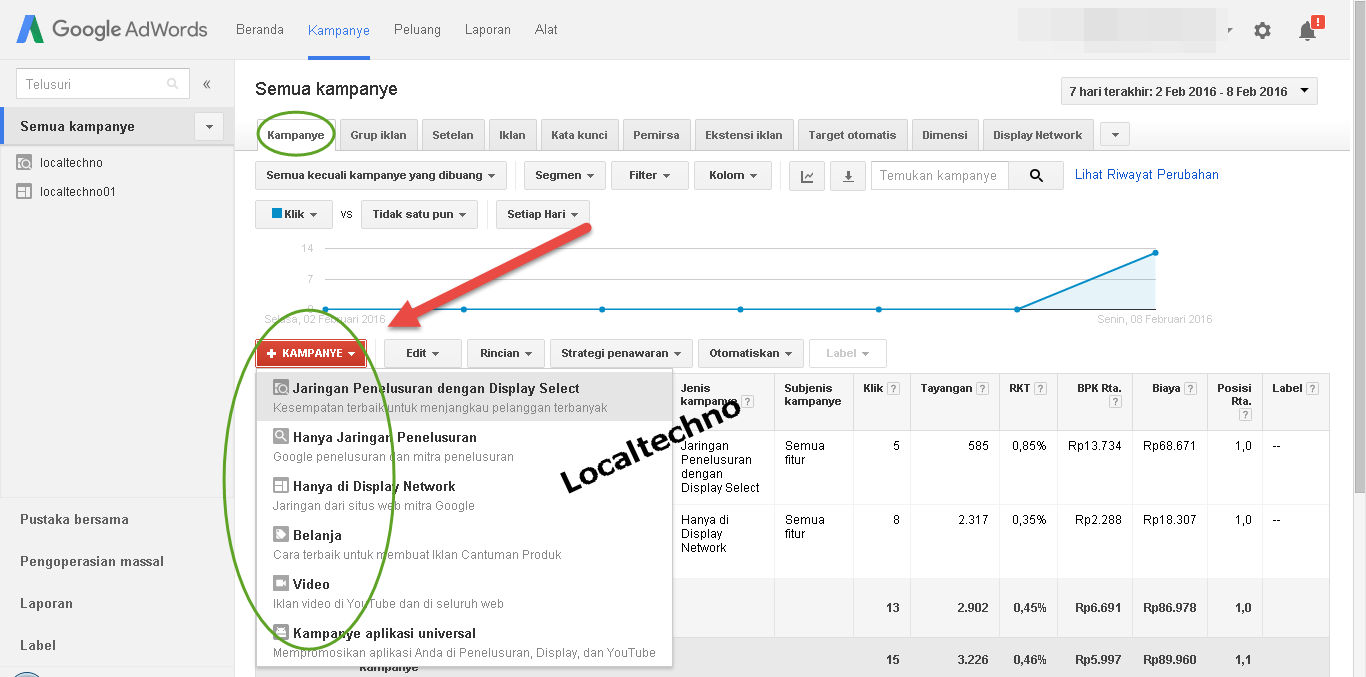Go to Beranda in top navigation
The width and height of the screenshot is (1366, 677).
(x=260, y=30)
